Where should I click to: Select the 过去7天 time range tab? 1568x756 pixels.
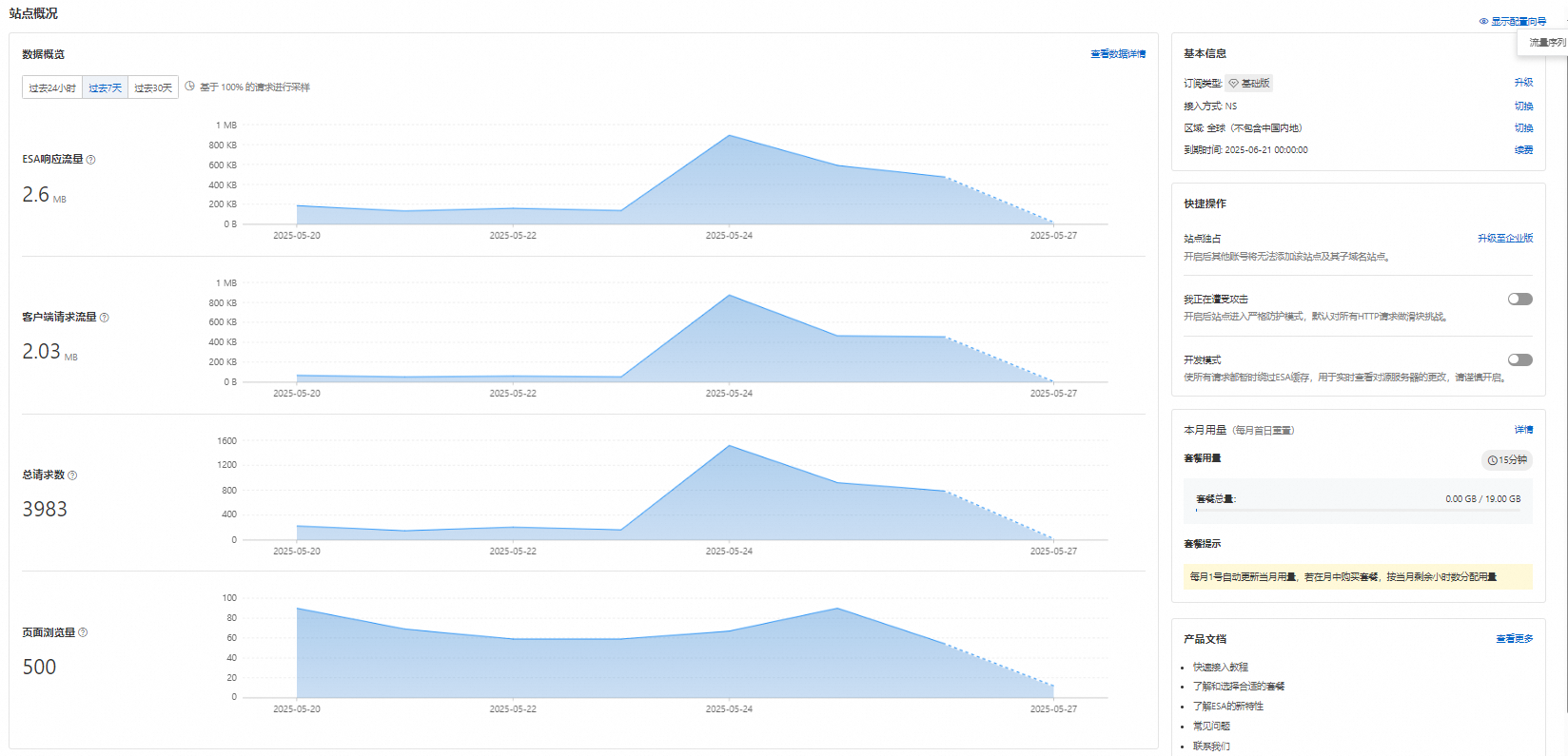106,87
